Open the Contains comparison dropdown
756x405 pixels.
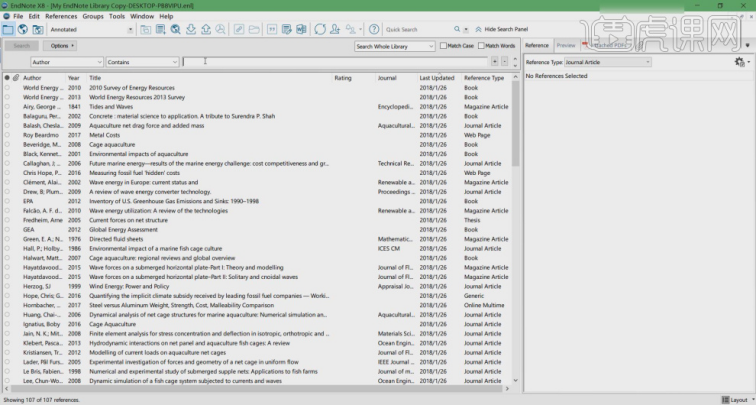pyautogui.click(x=174, y=62)
